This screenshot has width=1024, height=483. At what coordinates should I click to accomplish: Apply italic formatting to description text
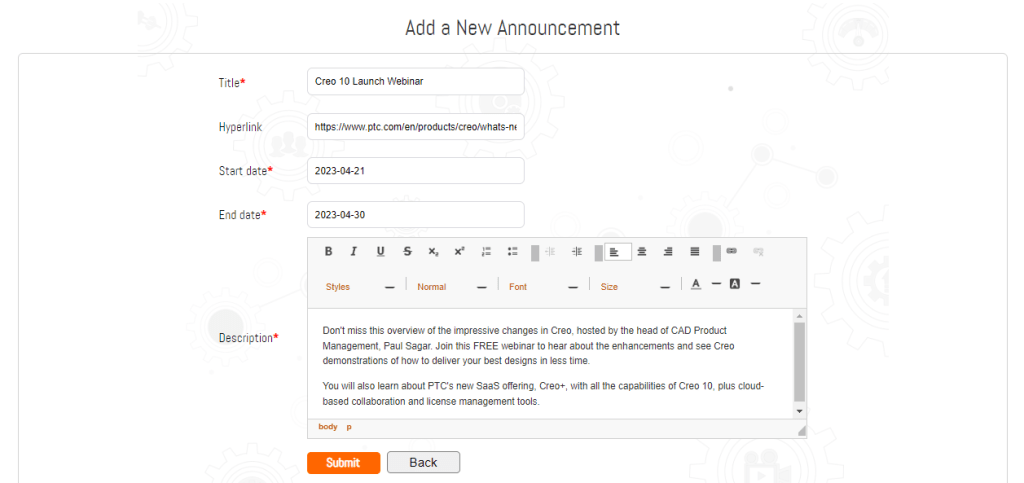353,252
